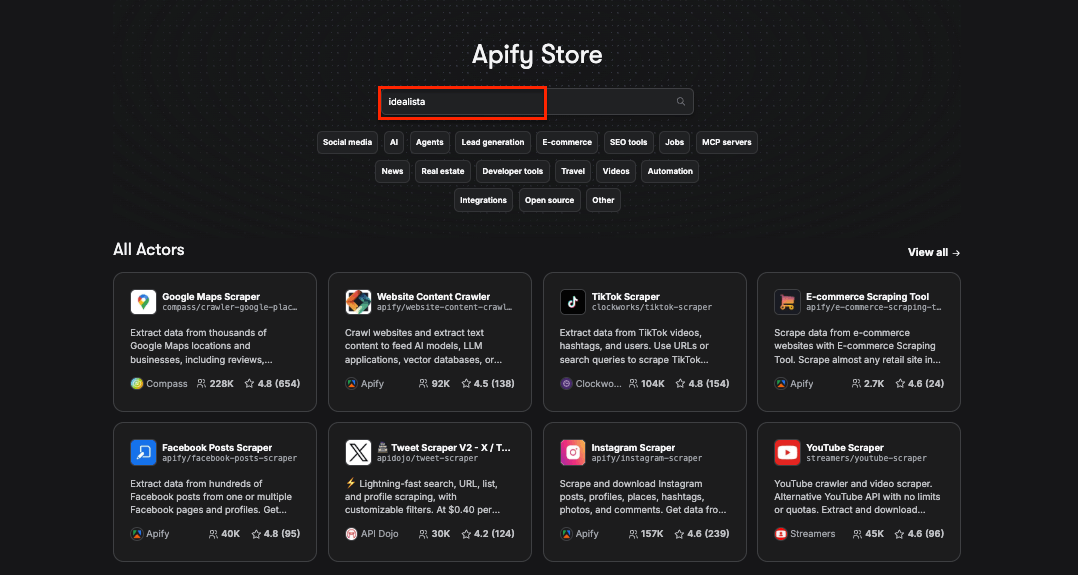Click the Website Content Crawler logo icon
The width and height of the screenshot is (1078, 575).
click(x=358, y=302)
